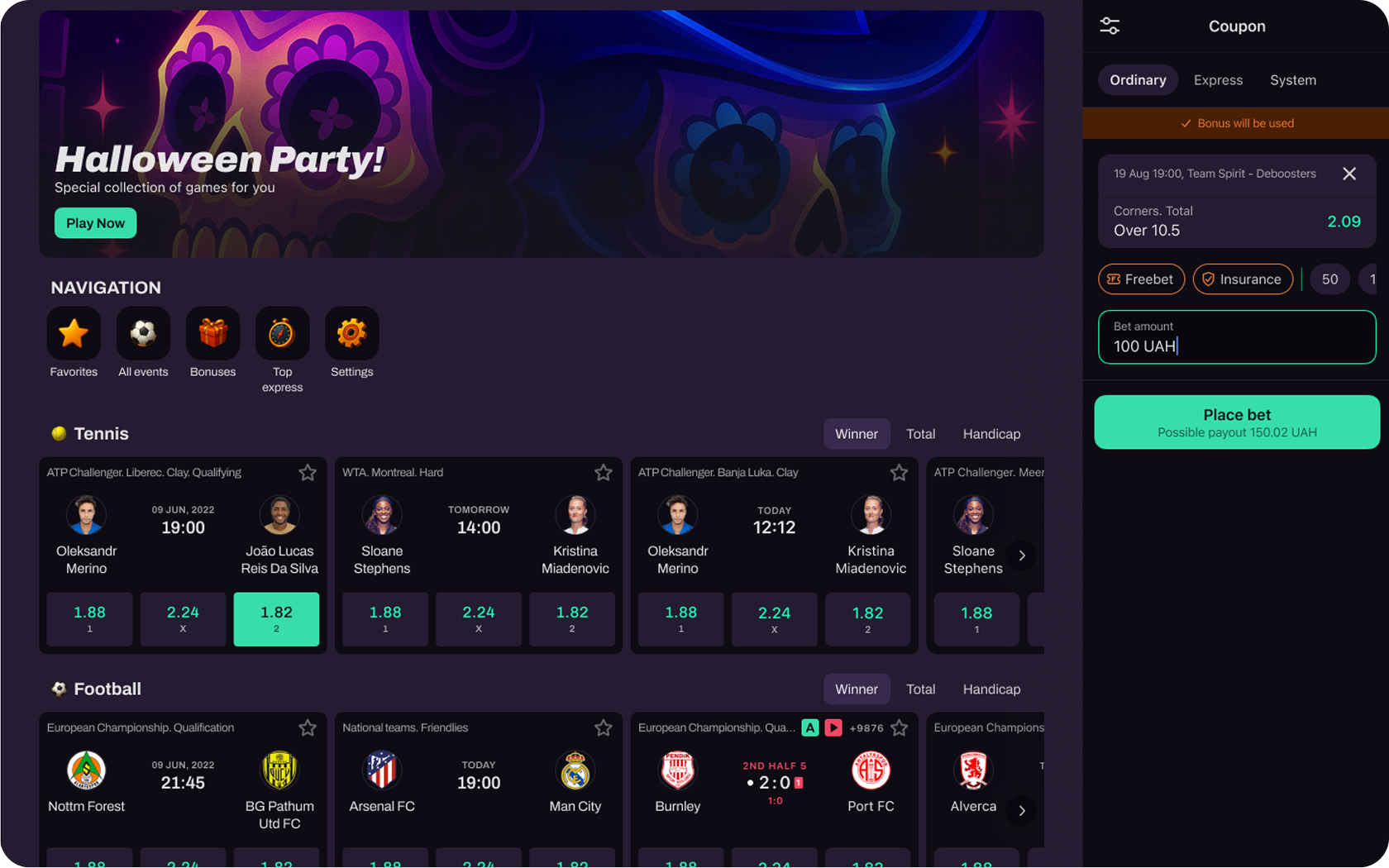Image resolution: width=1389 pixels, height=868 pixels.
Task: Favorite the Arsenal FC vs Man City match
Action: pos(604,727)
